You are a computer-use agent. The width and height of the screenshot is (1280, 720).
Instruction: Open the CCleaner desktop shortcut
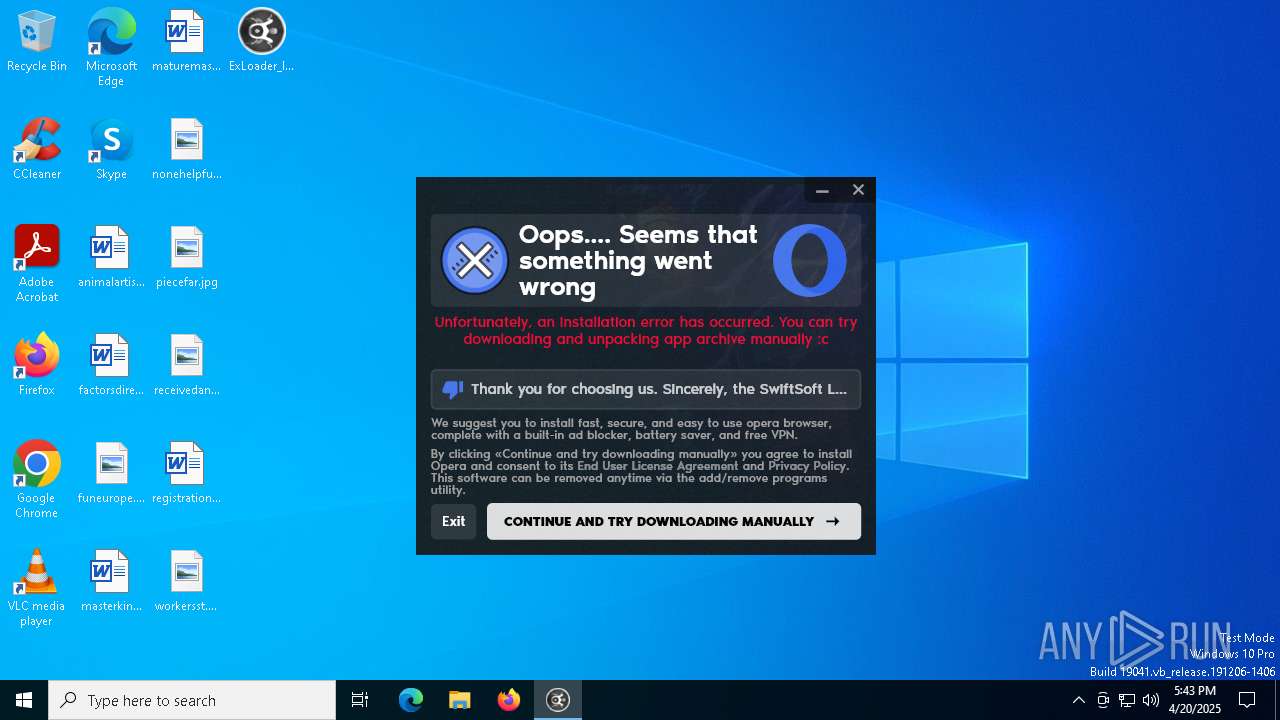pyautogui.click(x=37, y=149)
